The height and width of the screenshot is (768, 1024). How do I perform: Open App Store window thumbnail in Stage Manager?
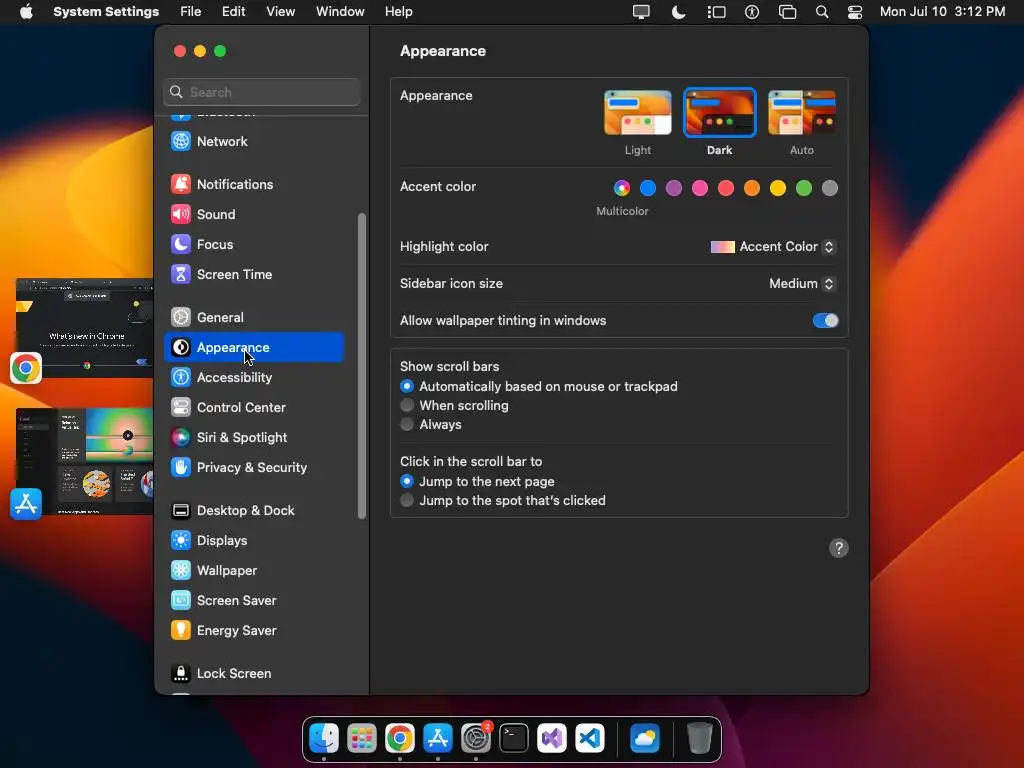pos(84,462)
